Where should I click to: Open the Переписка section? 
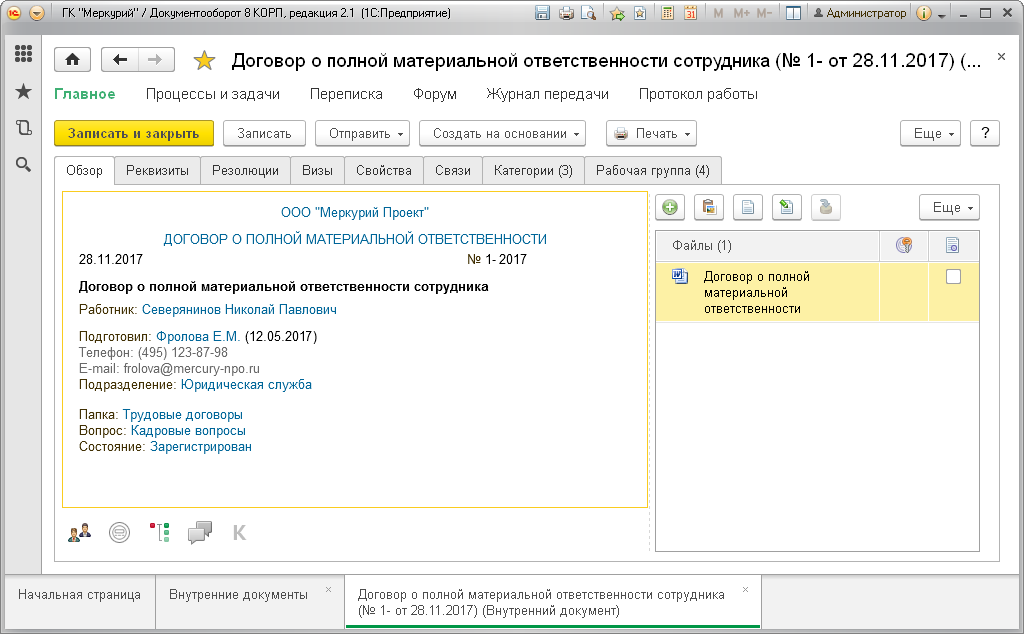[346, 94]
